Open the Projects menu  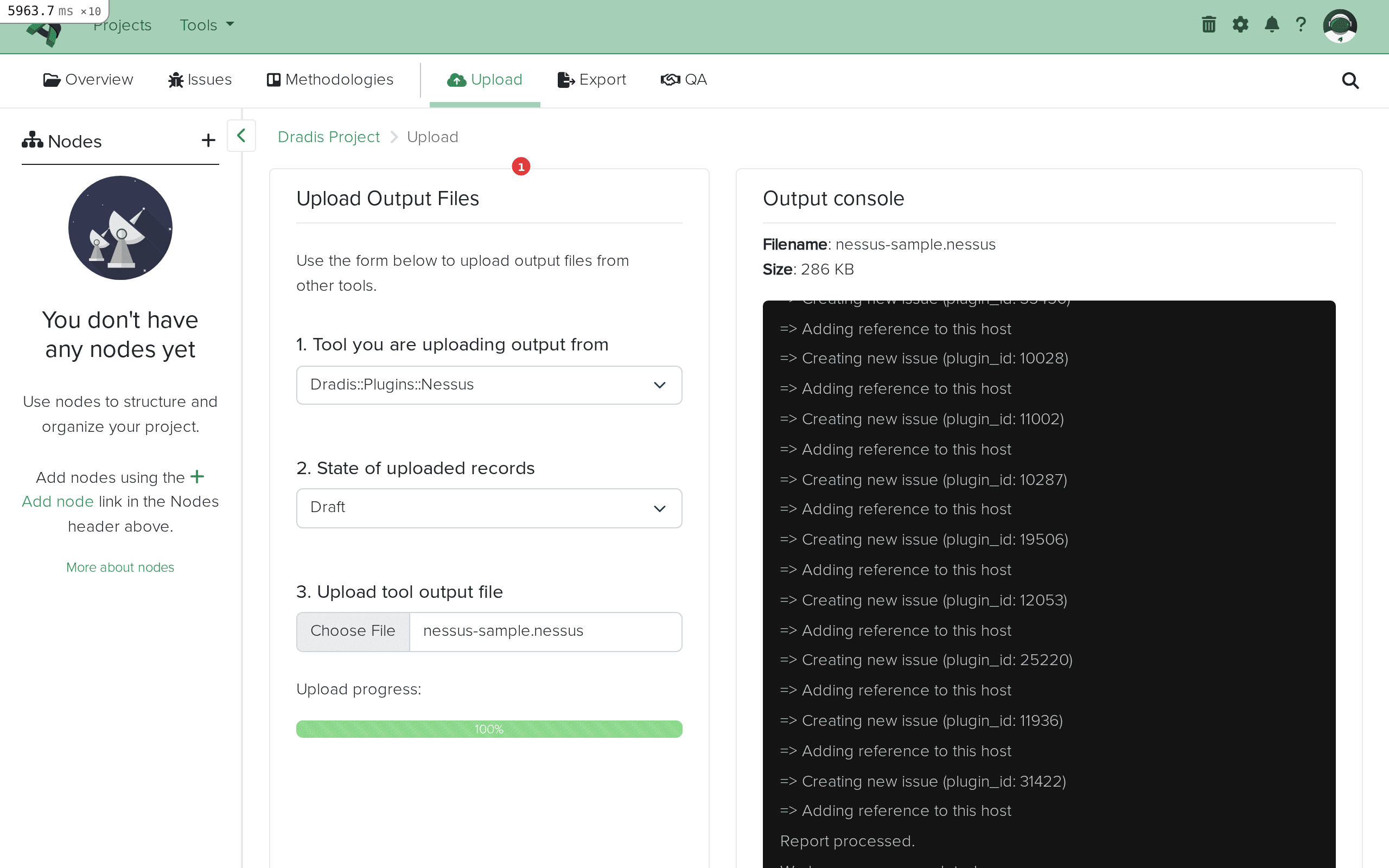click(122, 24)
